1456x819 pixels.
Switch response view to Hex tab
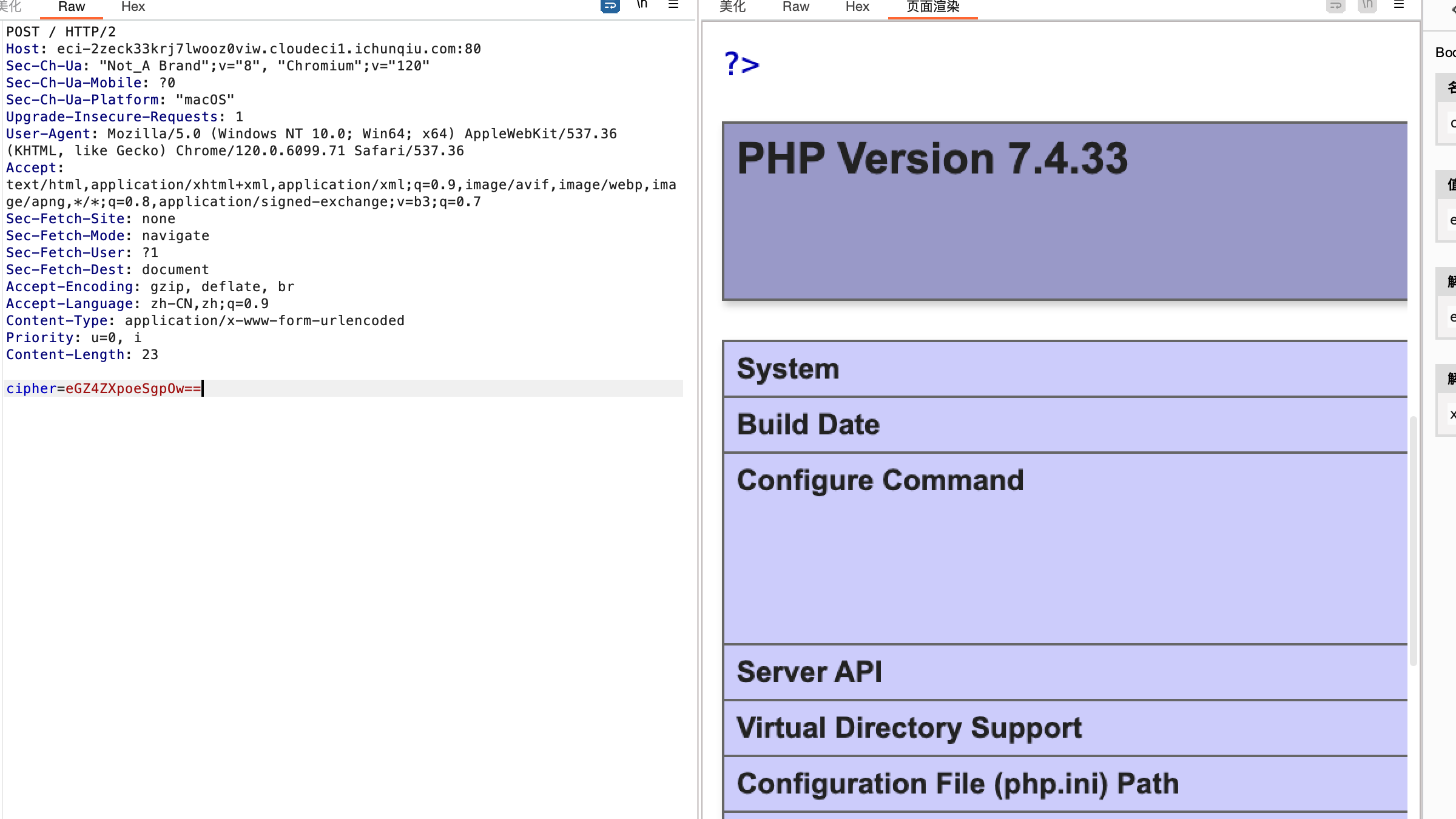click(857, 7)
